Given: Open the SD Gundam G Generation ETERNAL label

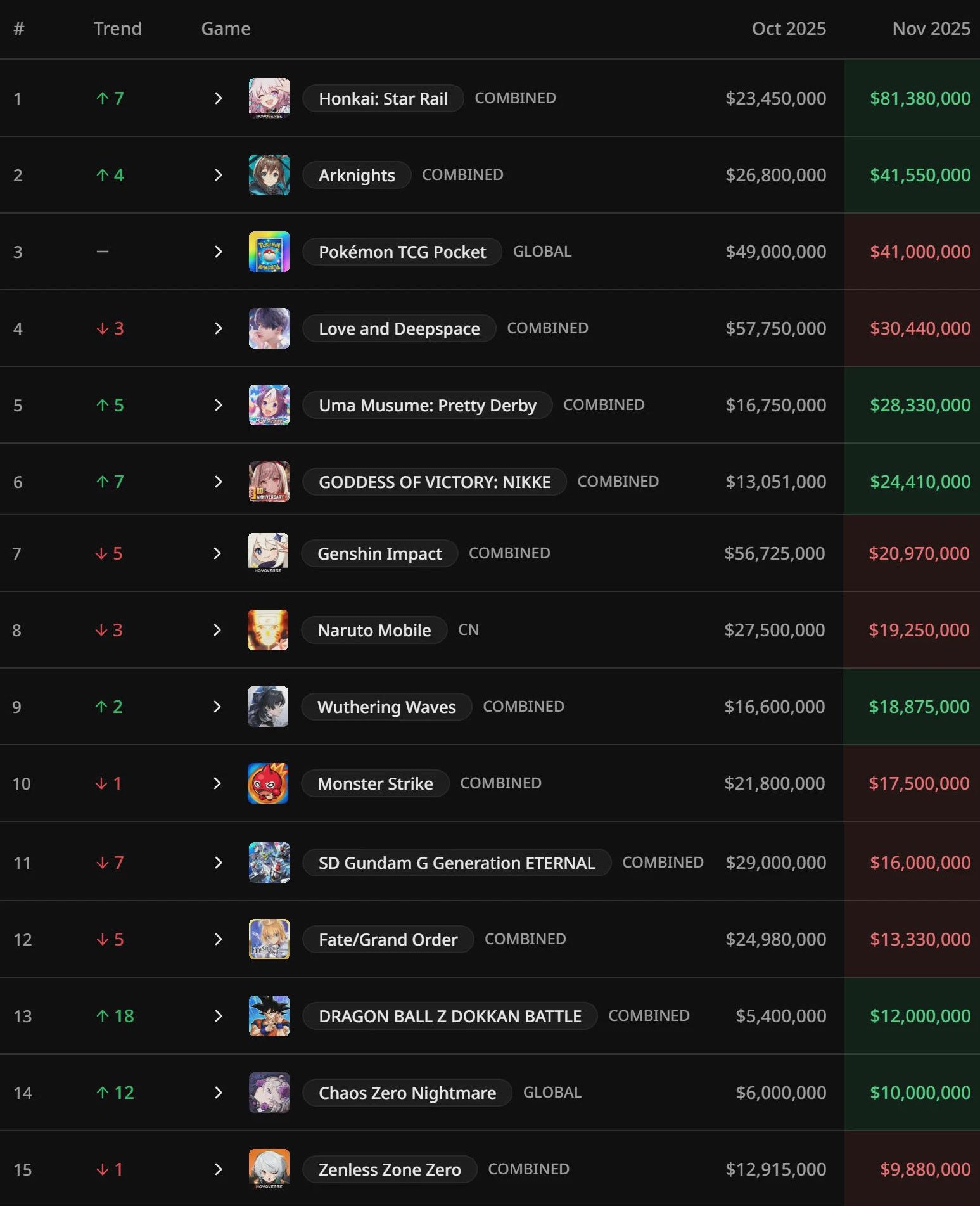Looking at the screenshot, I should (456, 863).
